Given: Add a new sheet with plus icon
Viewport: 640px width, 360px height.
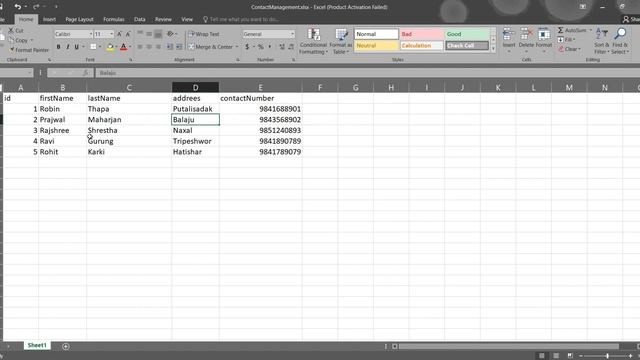Looking at the screenshot, I should point(66,346).
